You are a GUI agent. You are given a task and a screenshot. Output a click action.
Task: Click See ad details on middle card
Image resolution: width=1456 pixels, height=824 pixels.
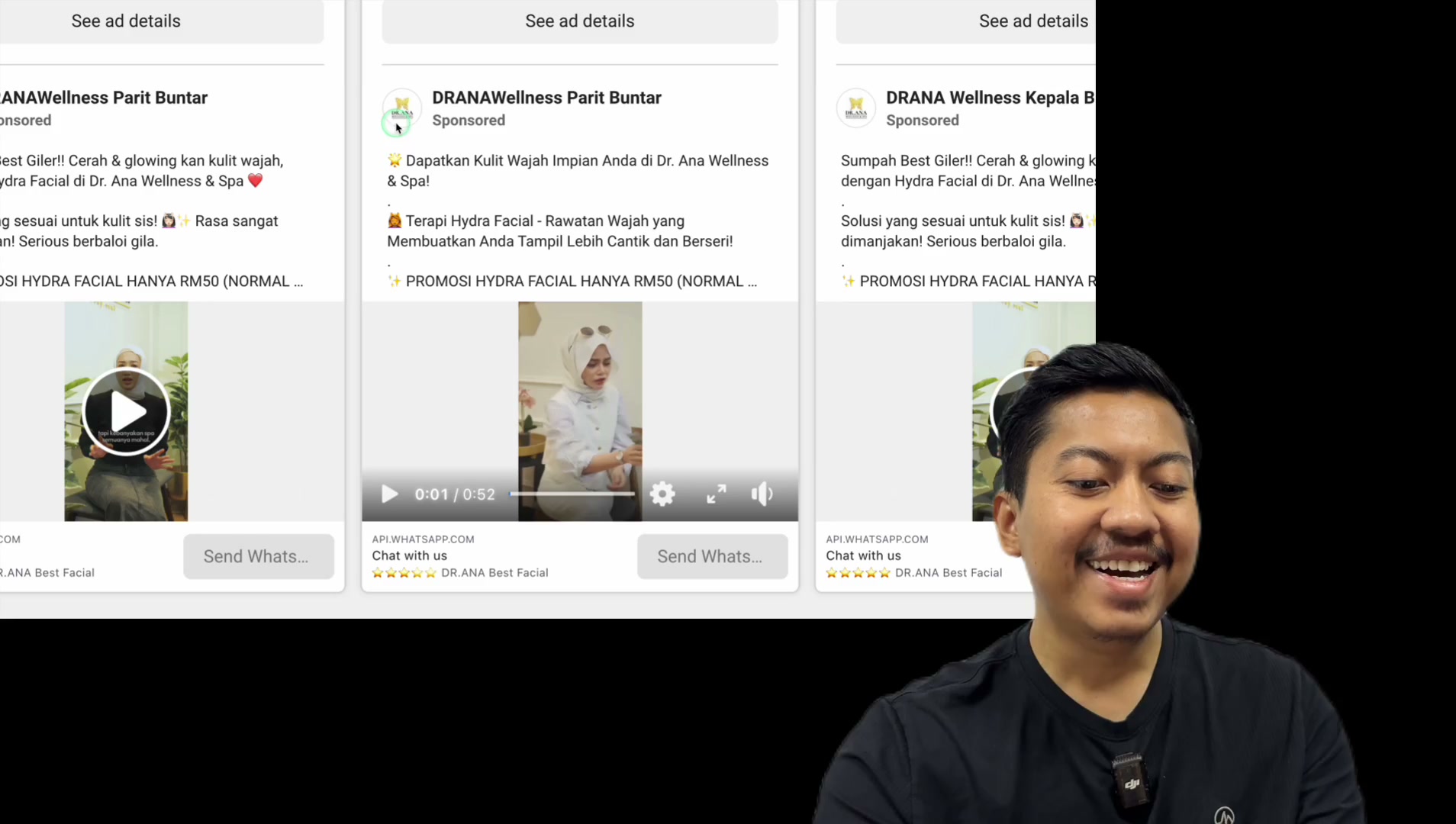580,21
